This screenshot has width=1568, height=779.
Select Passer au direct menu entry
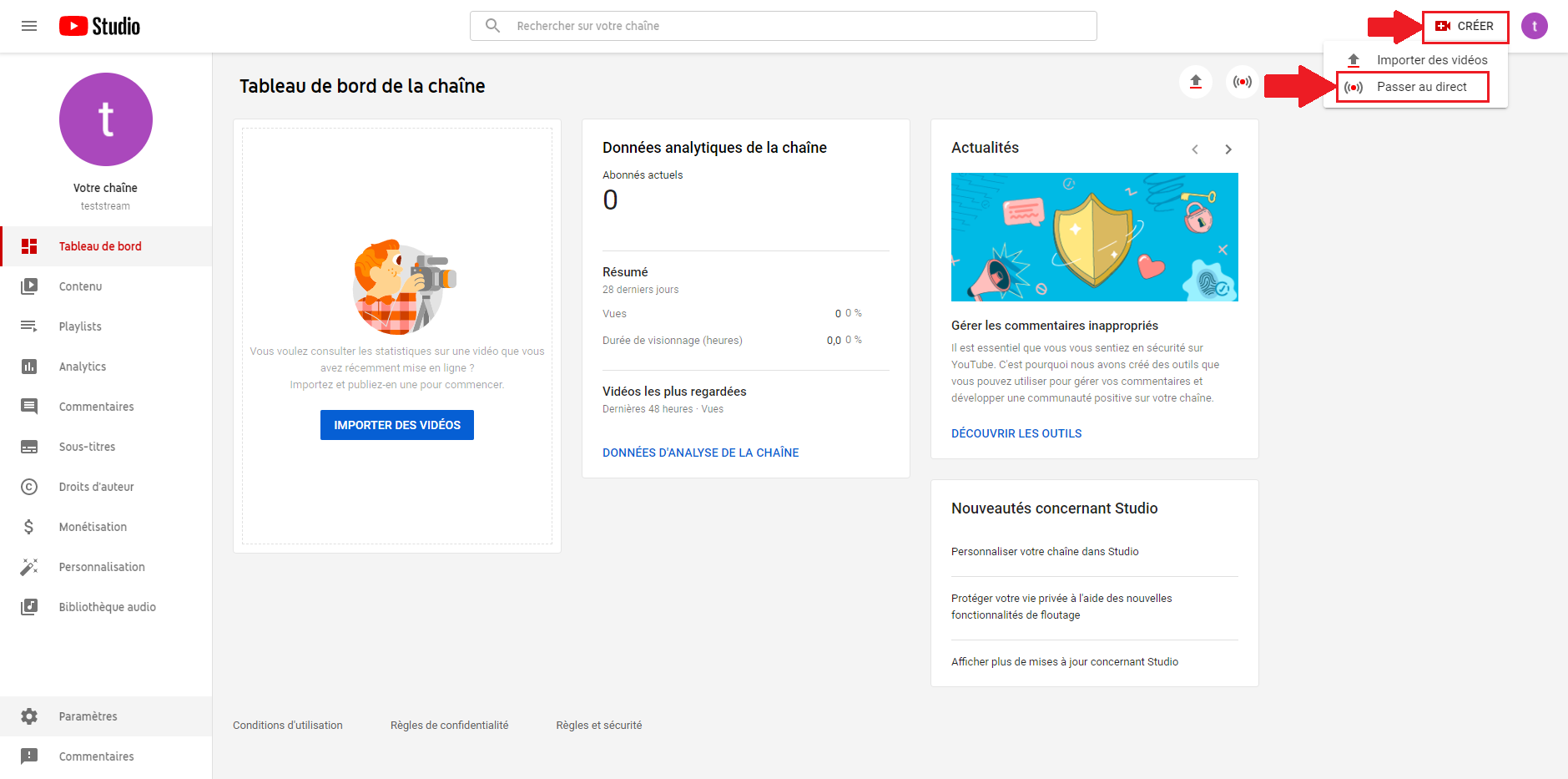pyautogui.click(x=1421, y=87)
